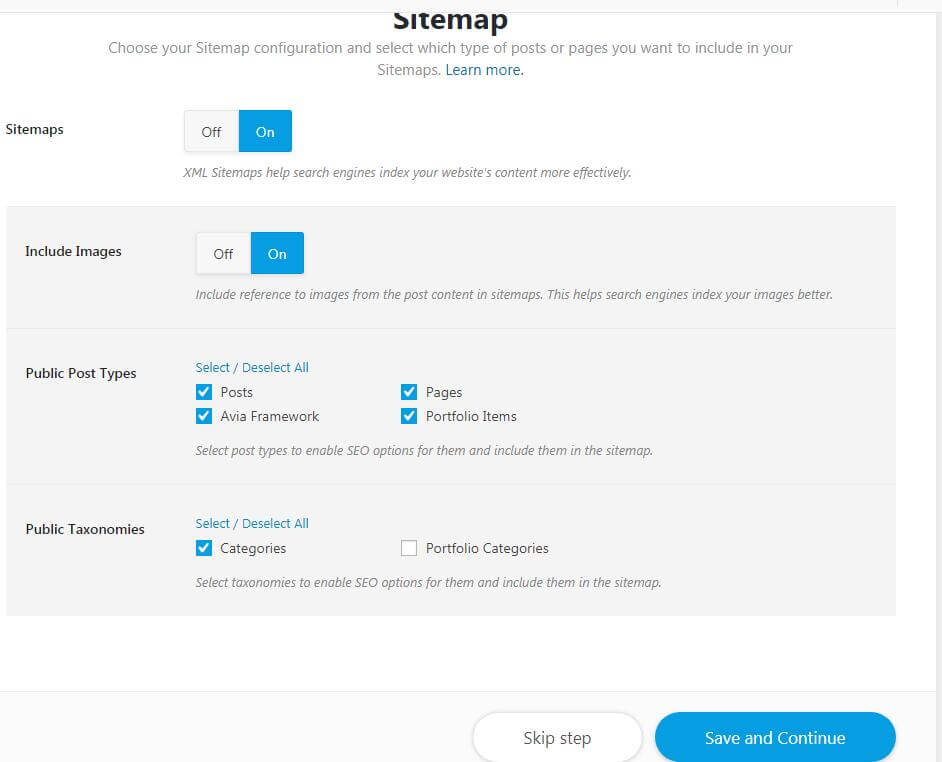
Task: Click the Sitemap page heading
Action: pos(450,20)
